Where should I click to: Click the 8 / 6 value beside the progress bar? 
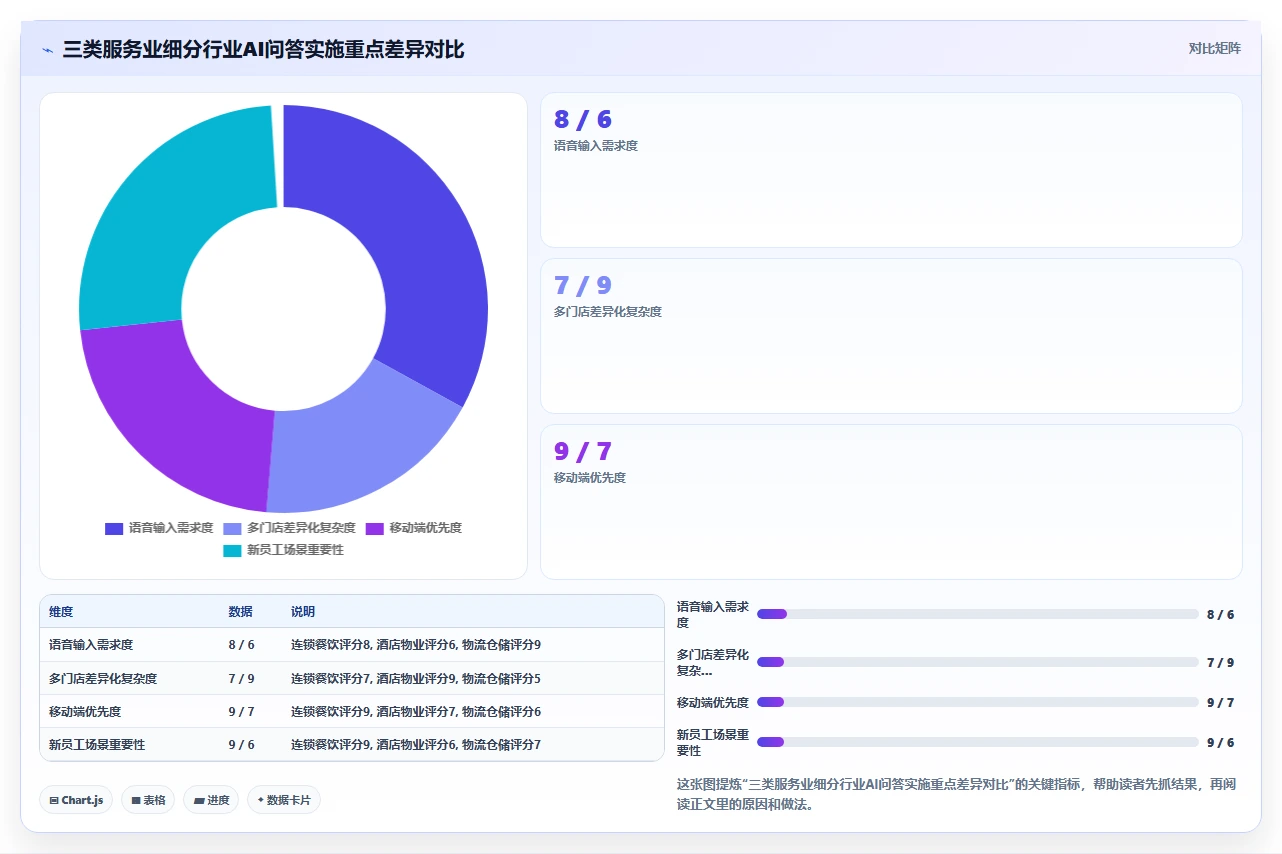click(1220, 615)
